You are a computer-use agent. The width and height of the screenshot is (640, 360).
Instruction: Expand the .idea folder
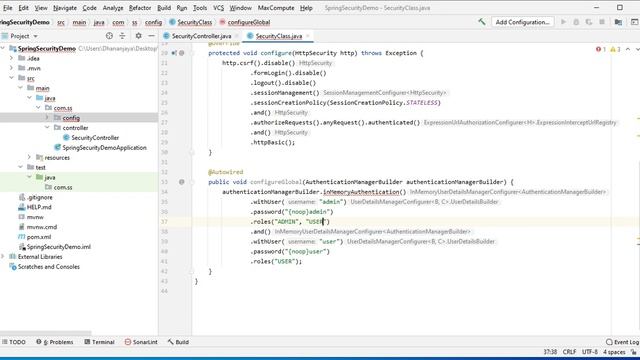point(11,58)
